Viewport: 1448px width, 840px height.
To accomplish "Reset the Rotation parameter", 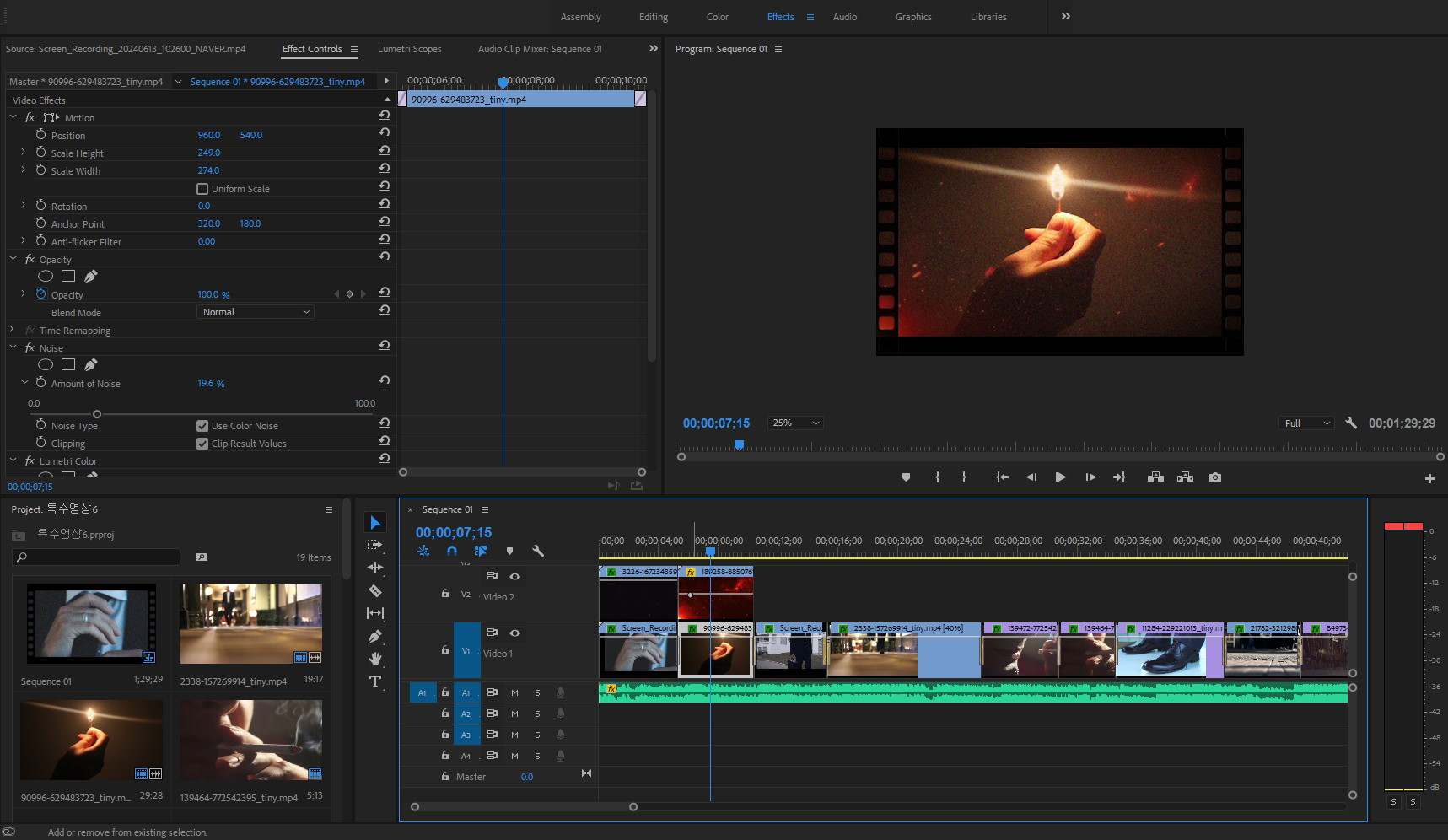I will coord(385,204).
